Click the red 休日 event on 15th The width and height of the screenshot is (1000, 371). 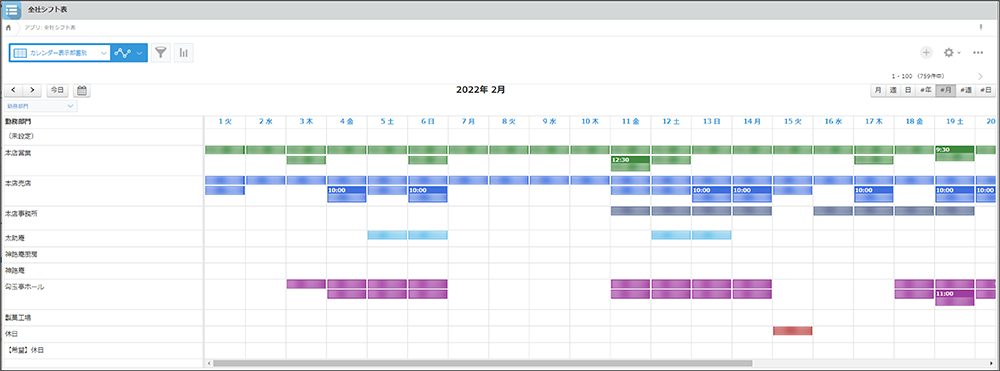pos(792,331)
